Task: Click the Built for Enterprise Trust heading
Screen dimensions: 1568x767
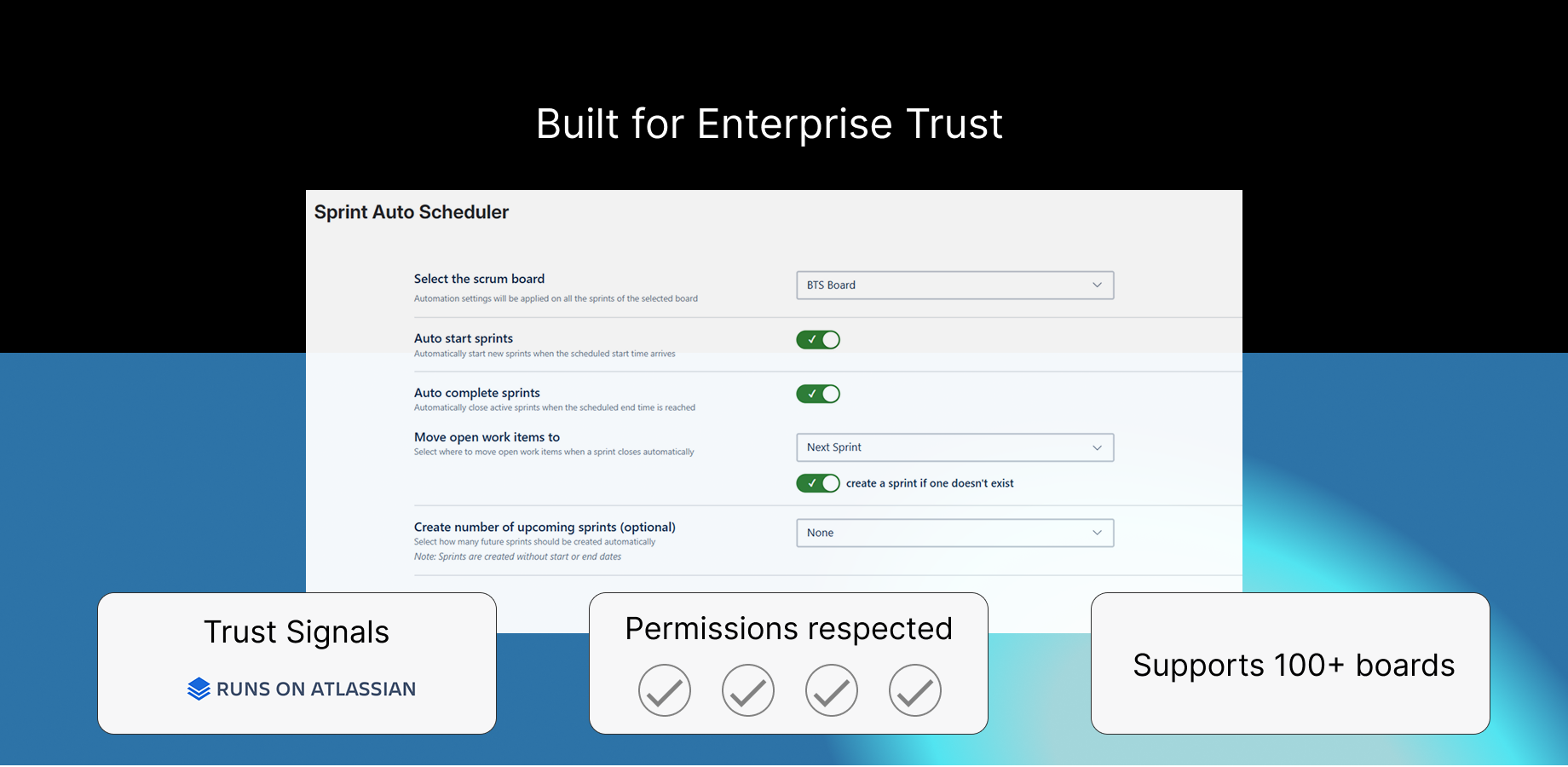Action: pos(769,124)
